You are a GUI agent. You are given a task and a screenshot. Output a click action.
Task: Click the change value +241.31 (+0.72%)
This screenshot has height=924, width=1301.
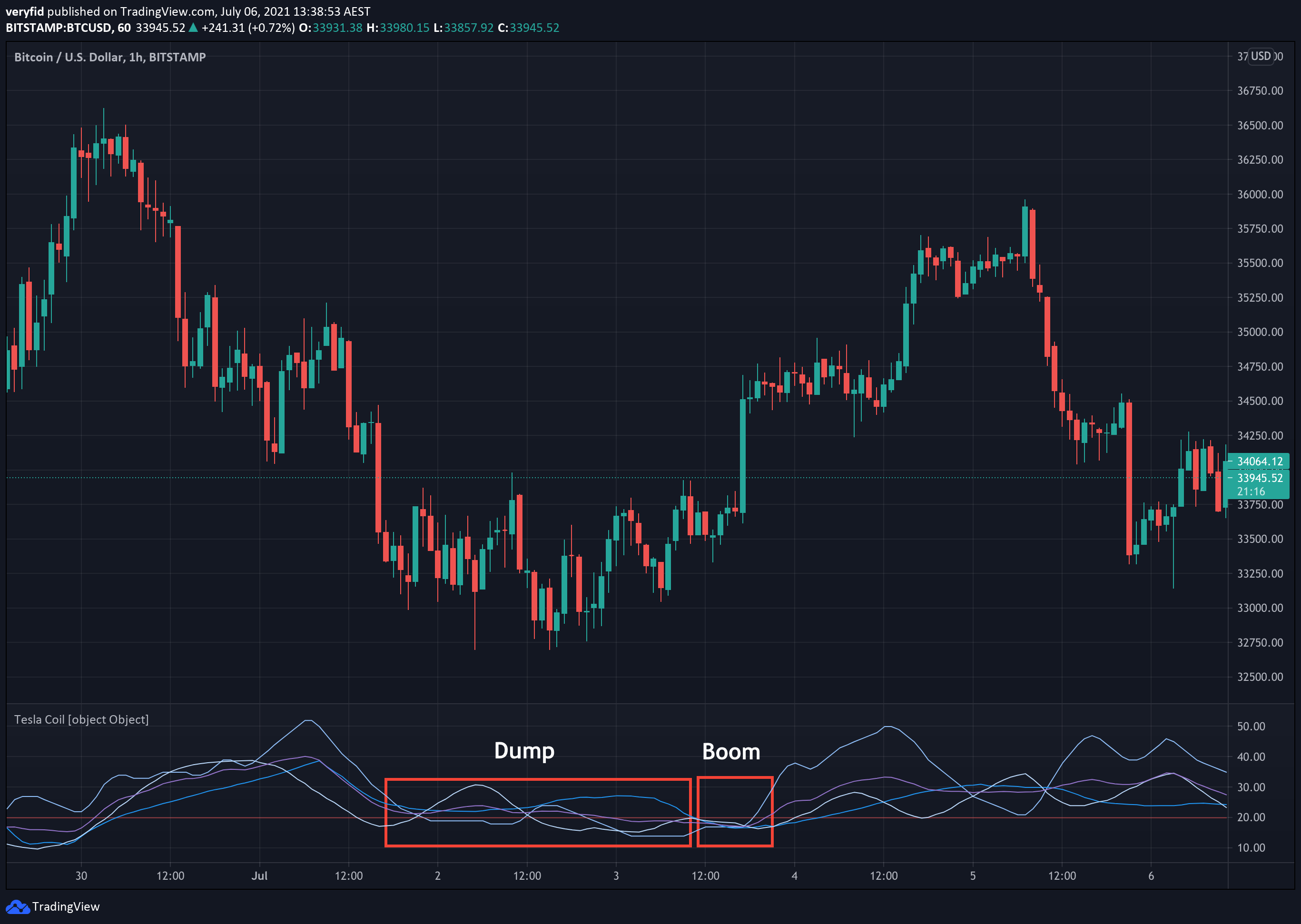point(248,28)
